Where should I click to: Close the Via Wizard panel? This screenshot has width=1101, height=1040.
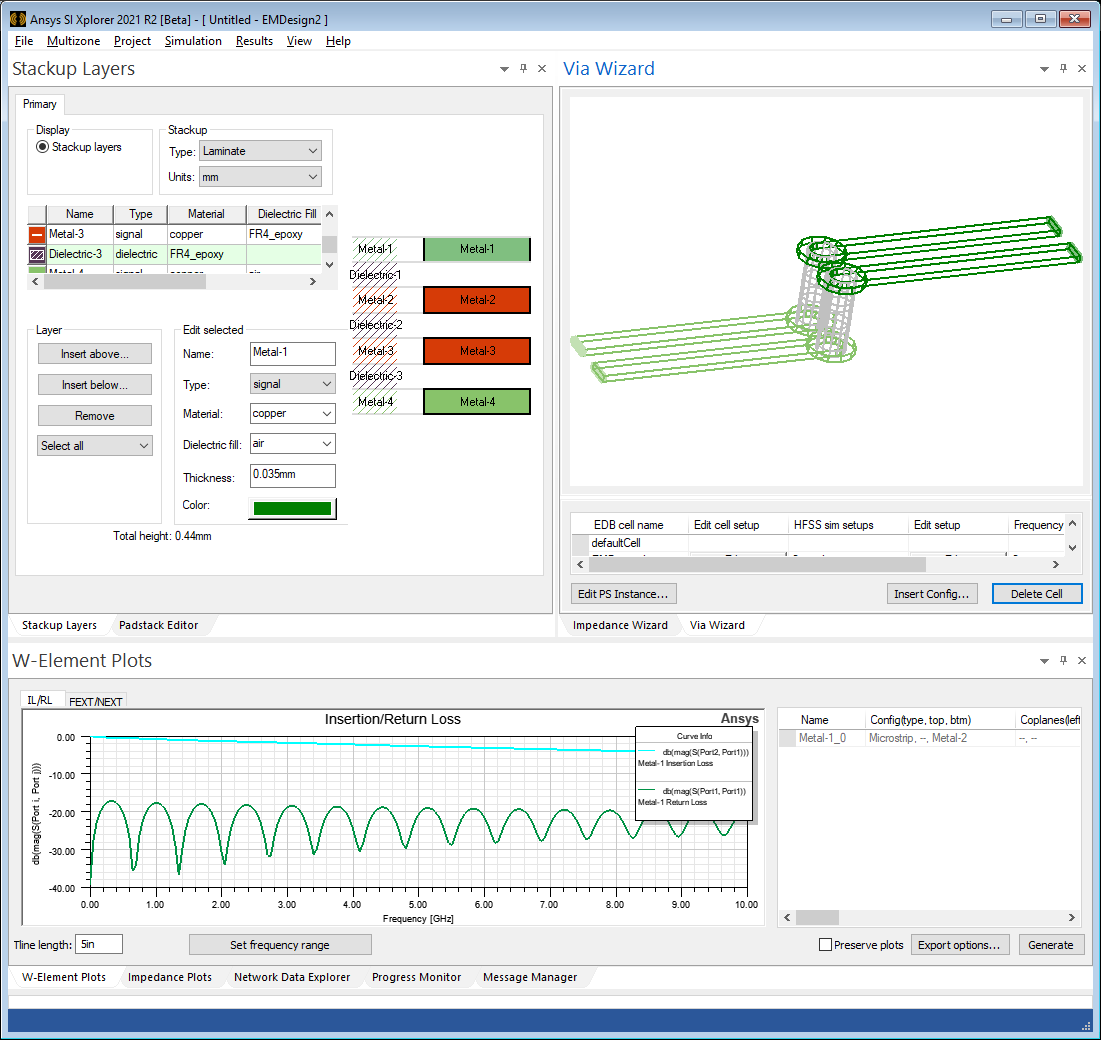(1081, 69)
